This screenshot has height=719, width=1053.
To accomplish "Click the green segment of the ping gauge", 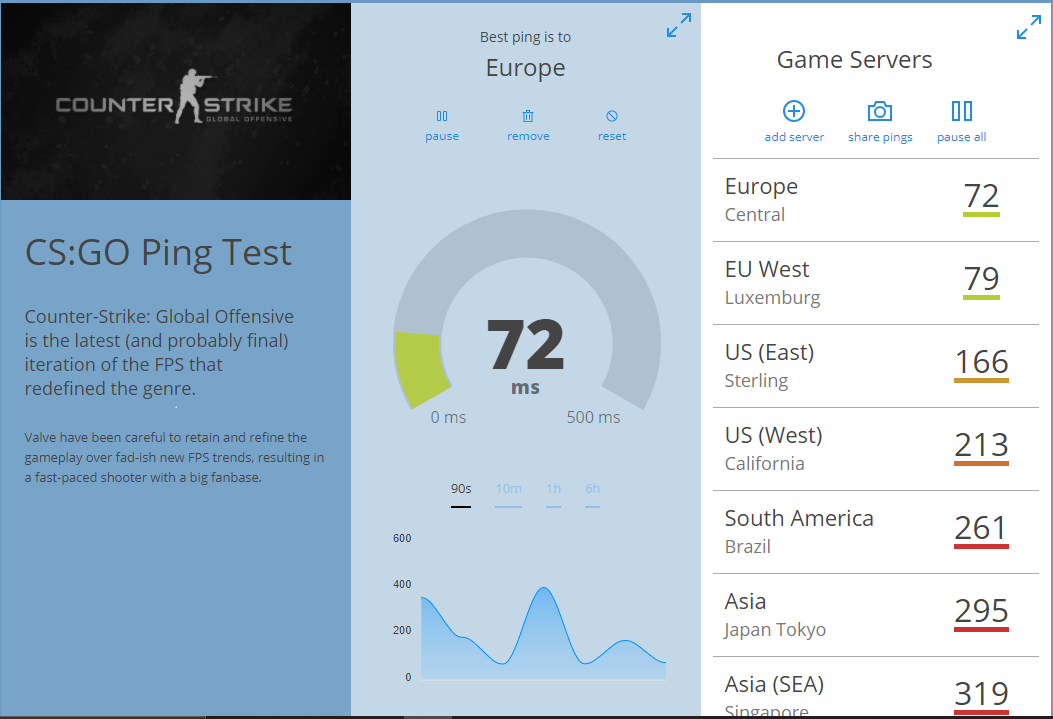I will [x=420, y=368].
